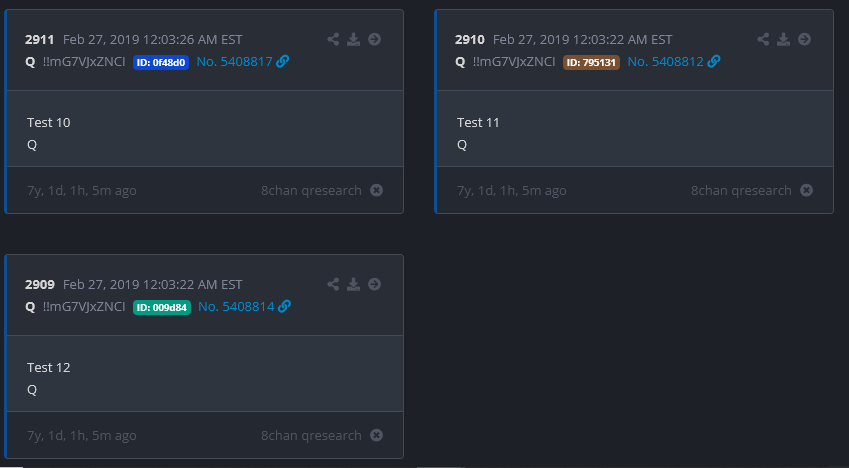849x468 pixels.
Task: Click brown ID badge 795131
Action: click(x=592, y=62)
